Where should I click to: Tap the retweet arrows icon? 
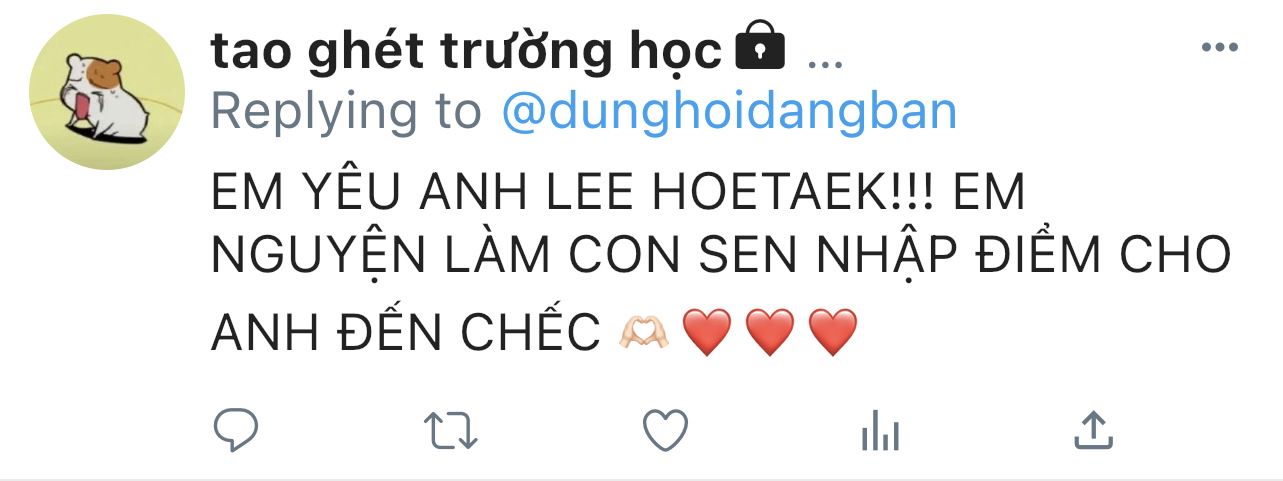450,431
